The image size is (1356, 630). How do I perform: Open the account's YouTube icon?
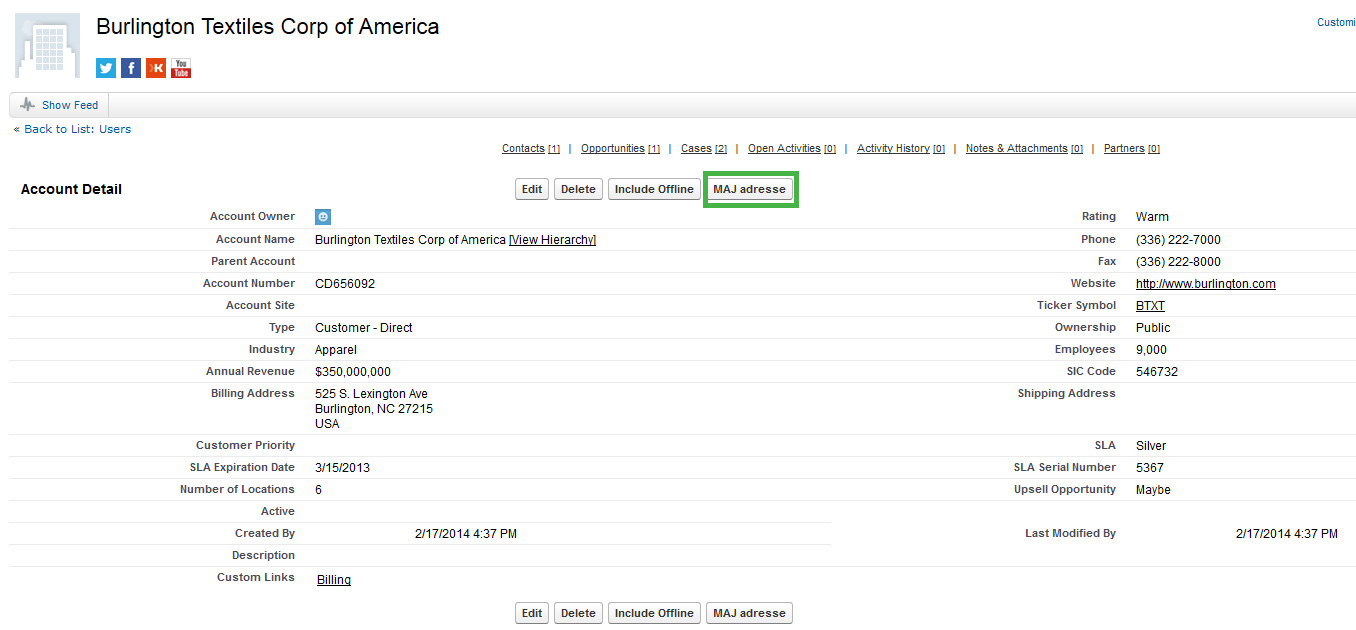click(x=181, y=68)
